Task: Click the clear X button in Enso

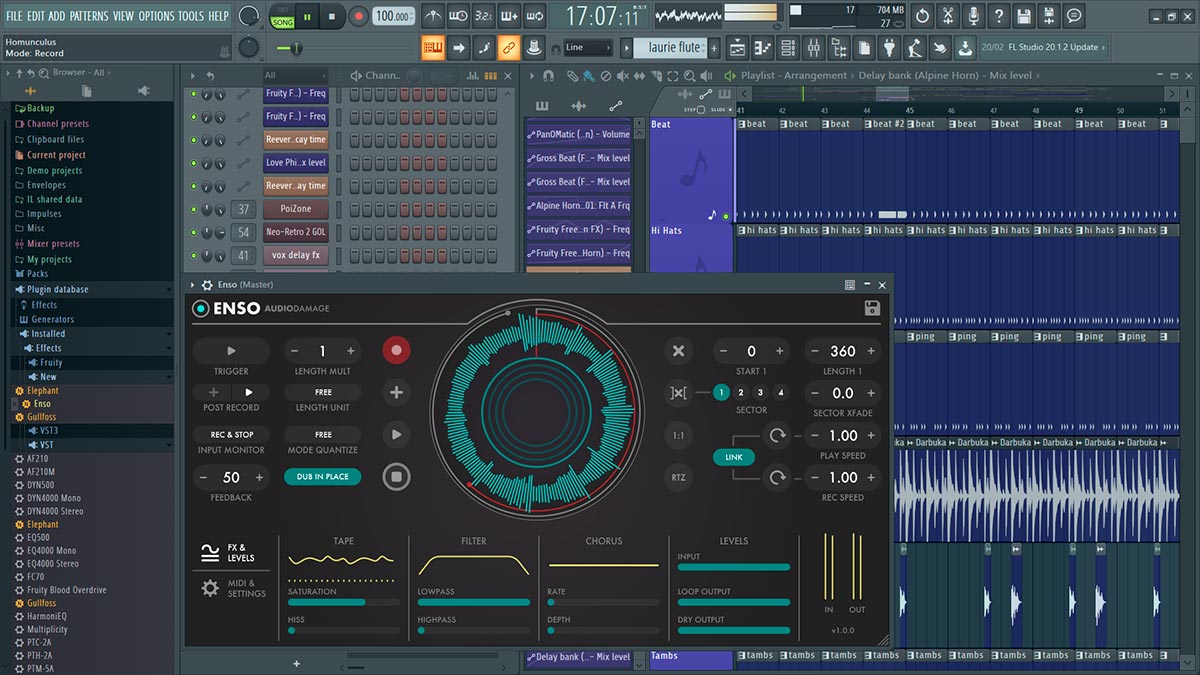Action: 678,351
